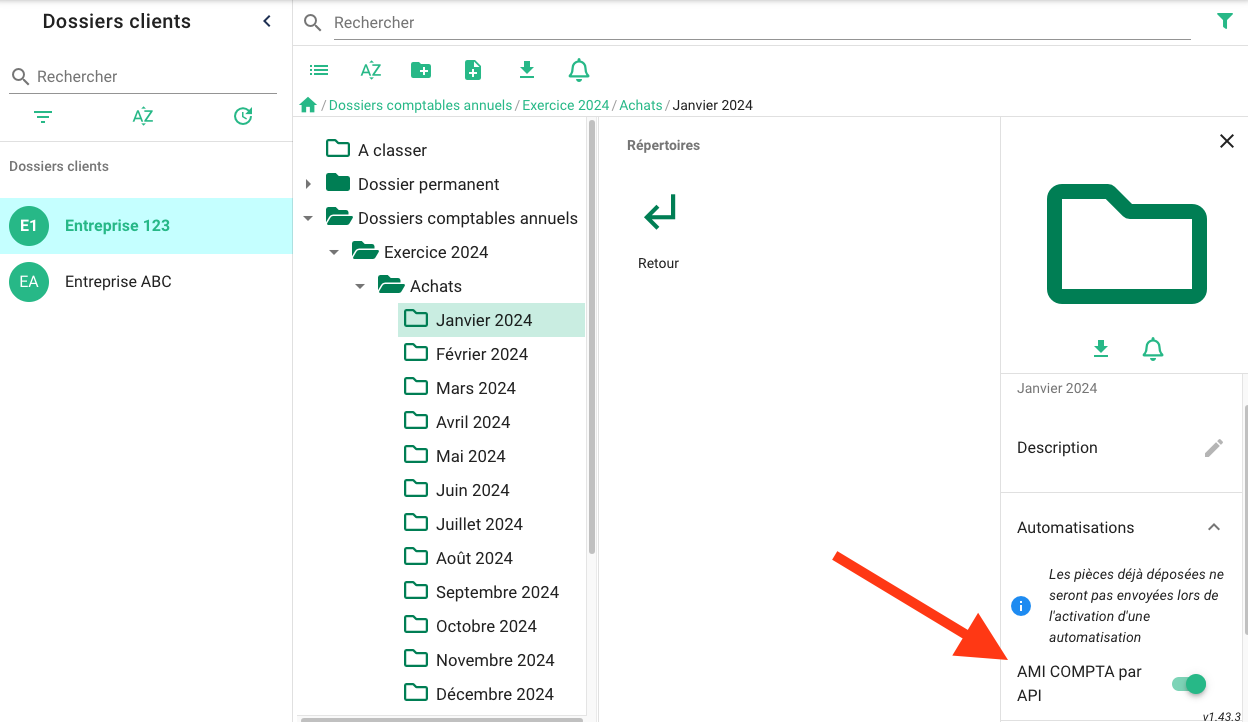
Task: Go to Achats in the breadcrumb
Action: tap(640, 105)
